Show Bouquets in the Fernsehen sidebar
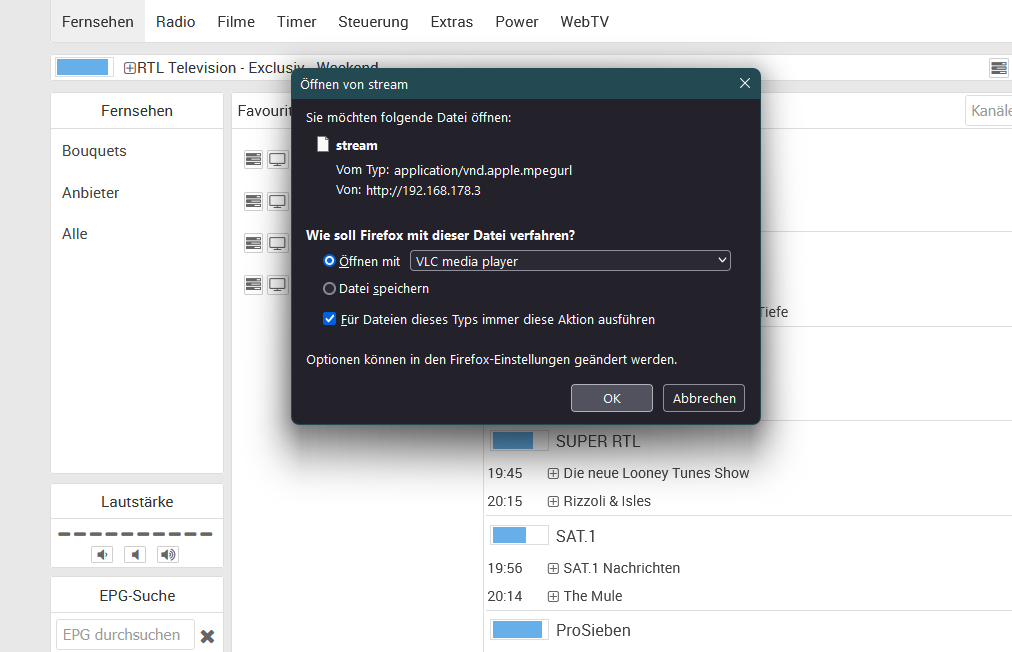This screenshot has width=1012, height=652. (94, 151)
